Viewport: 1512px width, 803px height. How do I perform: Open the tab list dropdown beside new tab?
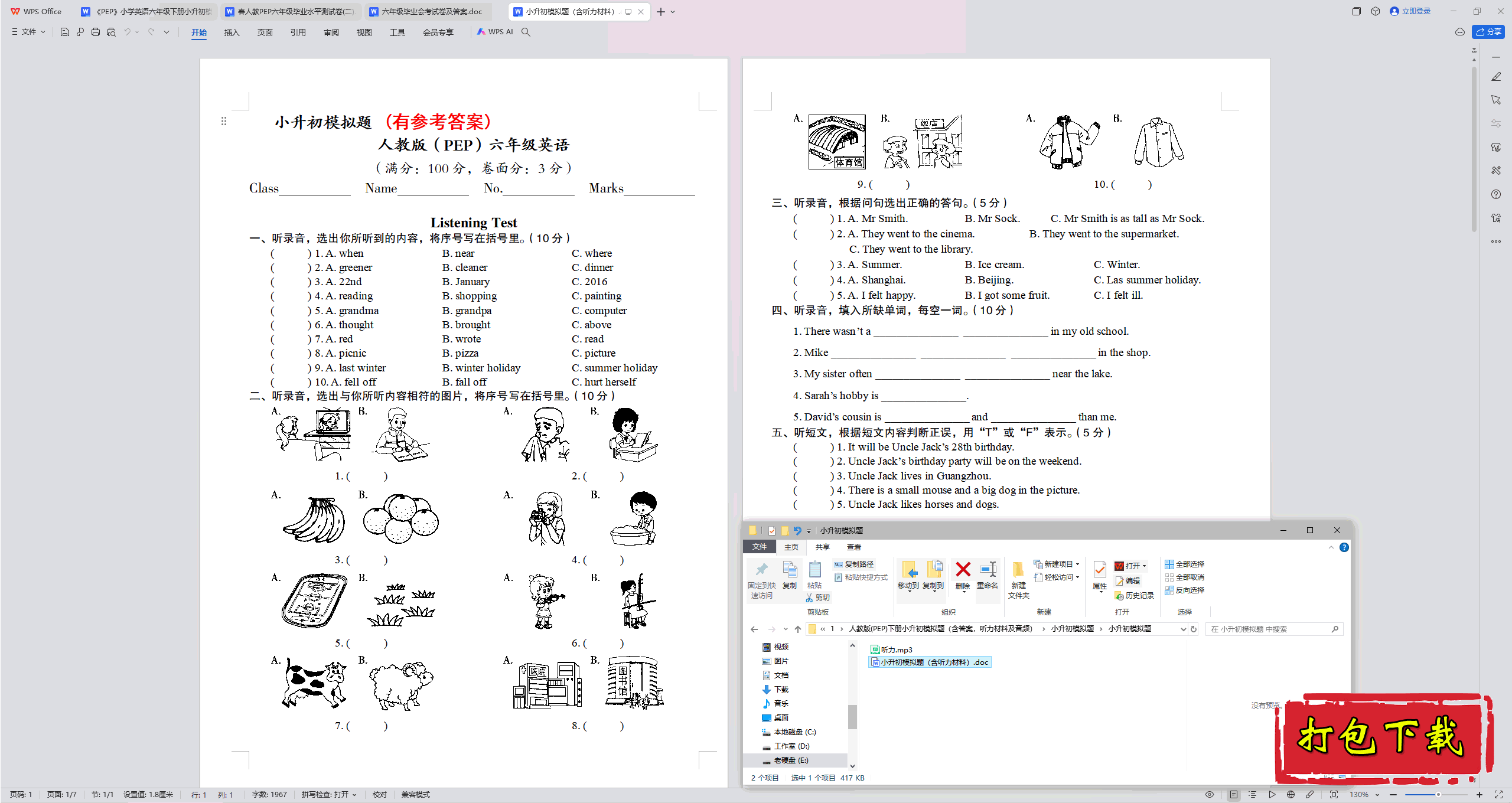pos(673,12)
